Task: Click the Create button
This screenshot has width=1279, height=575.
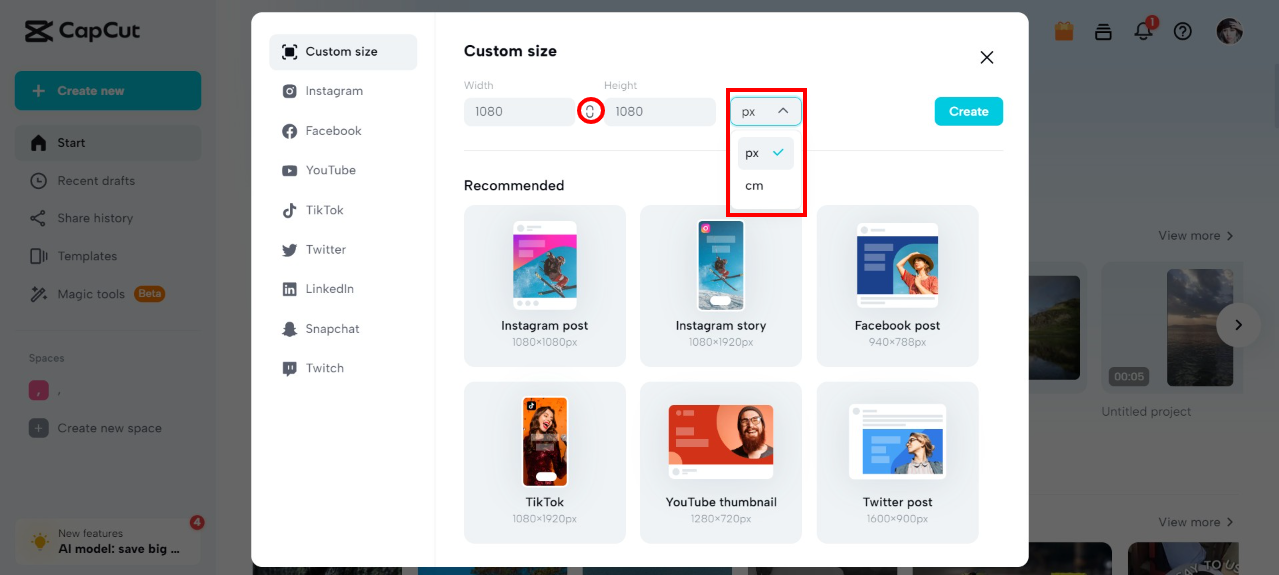Action: 969,111
